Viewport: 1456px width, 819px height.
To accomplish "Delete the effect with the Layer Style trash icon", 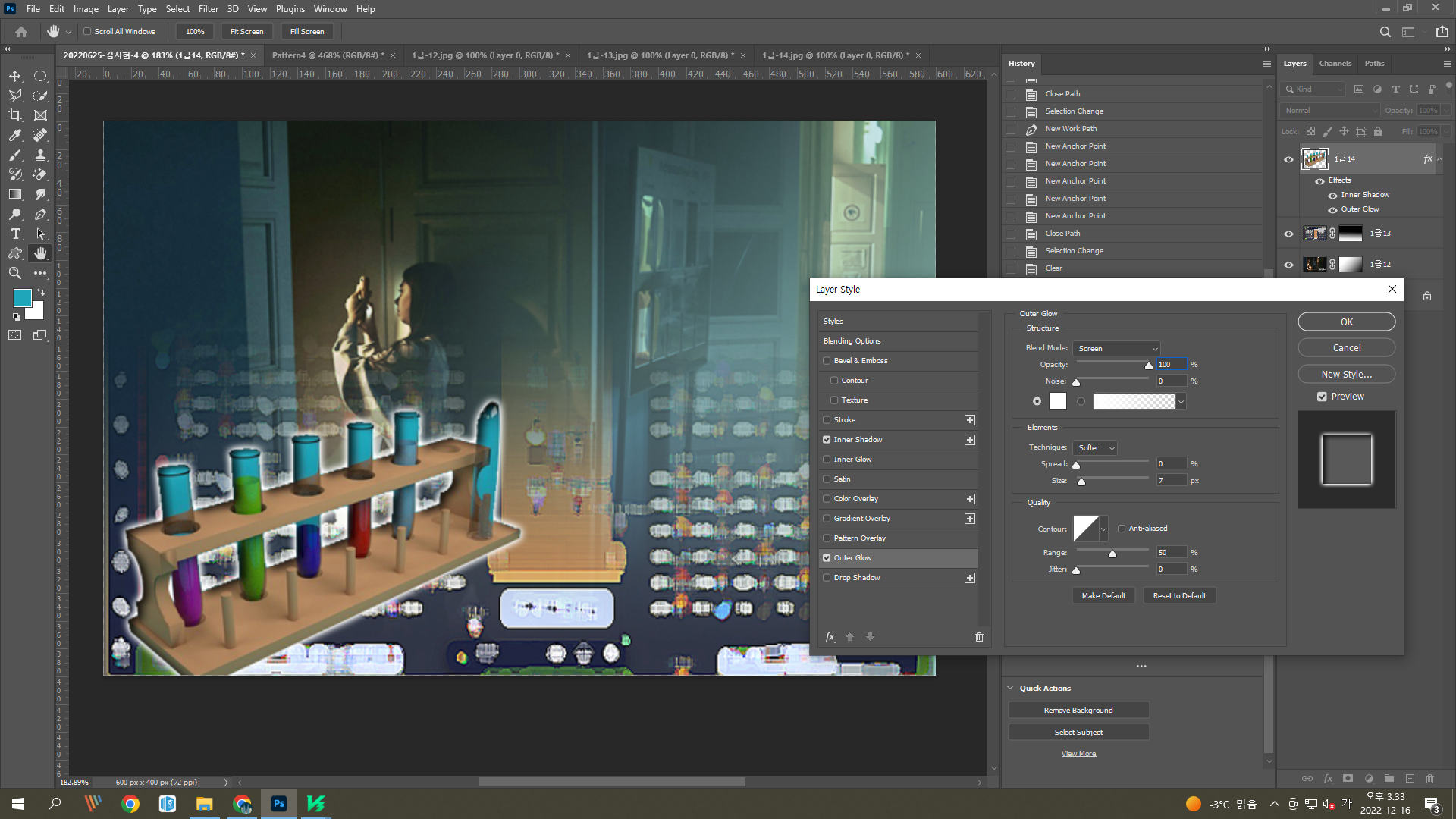I will pyautogui.click(x=979, y=637).
